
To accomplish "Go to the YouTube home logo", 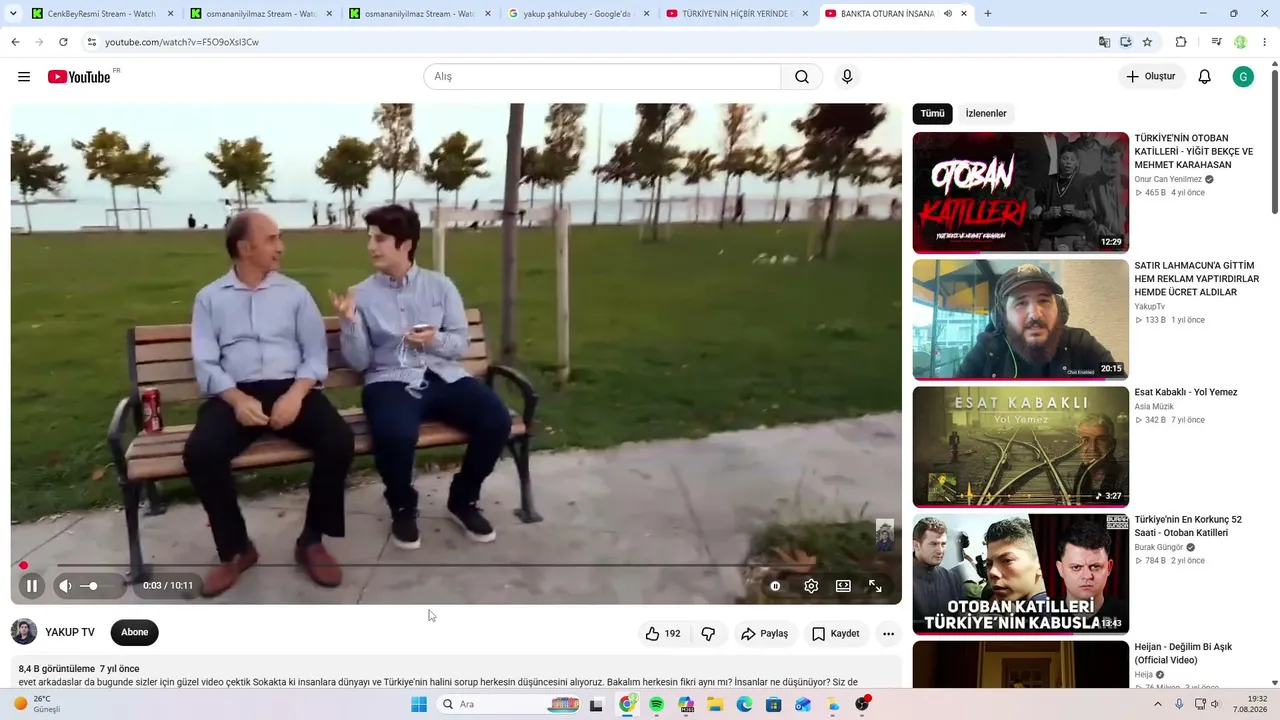I will (x=79, y=77).
